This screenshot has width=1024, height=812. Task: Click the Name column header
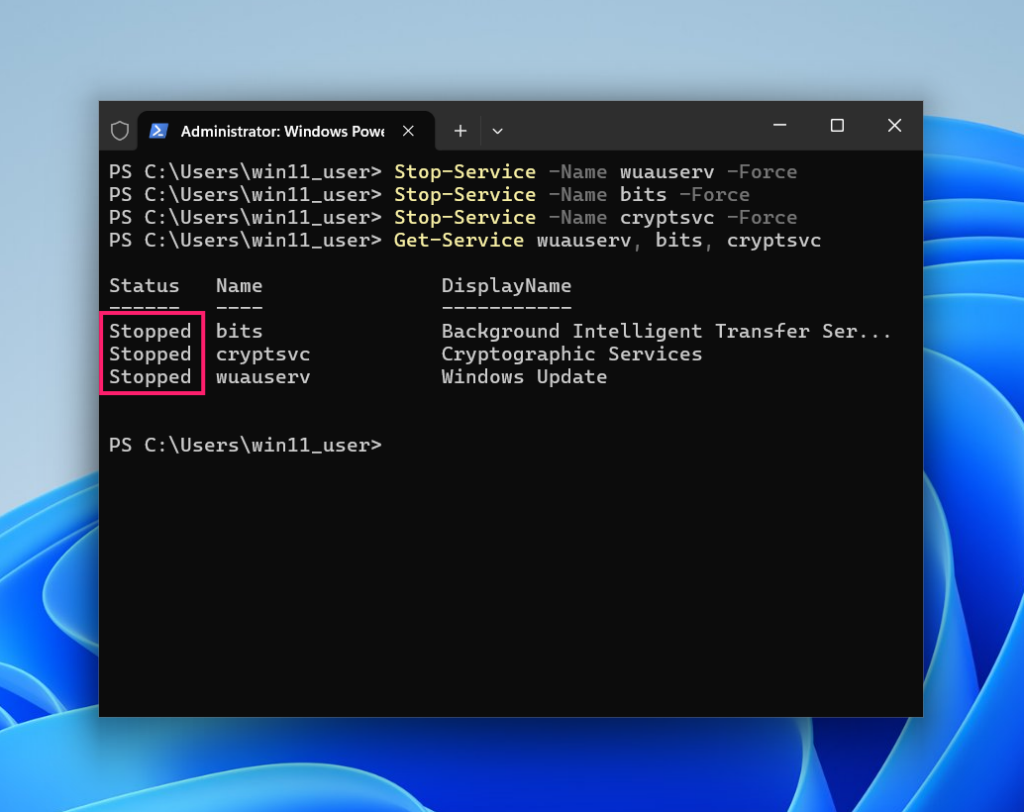point(239,285)
